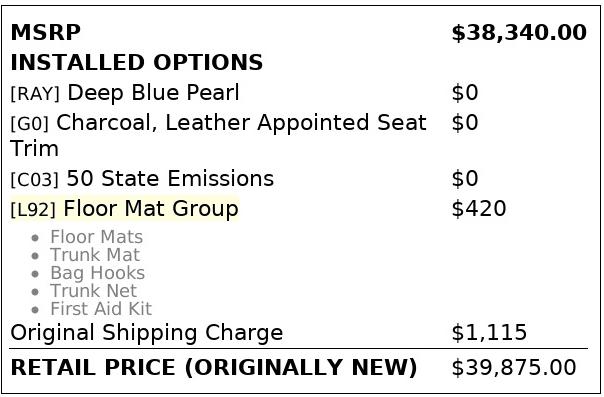Click the Floor Mats bullet item

97,237
